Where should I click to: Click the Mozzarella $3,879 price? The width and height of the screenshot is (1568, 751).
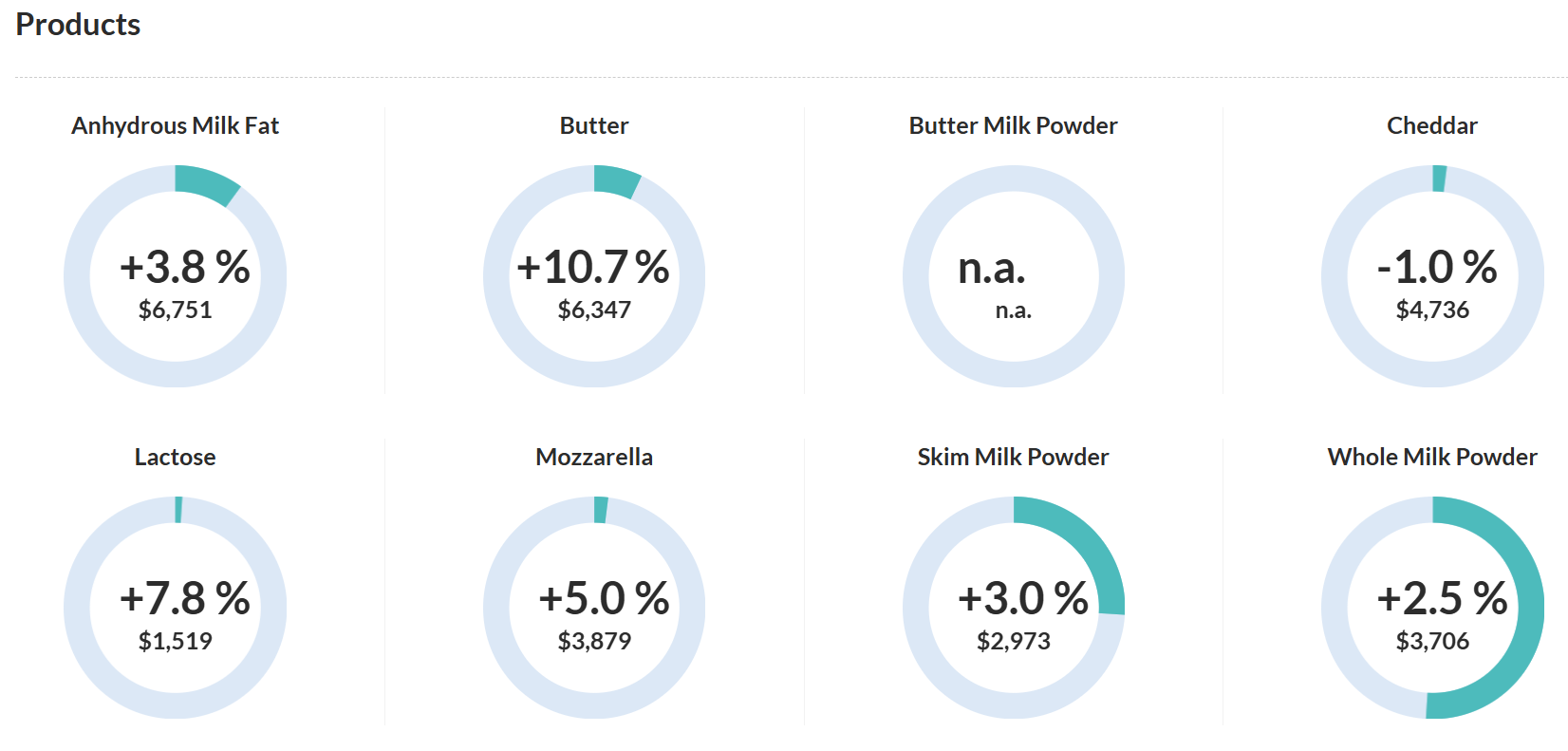pyautogui.click(x=594, y=641)
